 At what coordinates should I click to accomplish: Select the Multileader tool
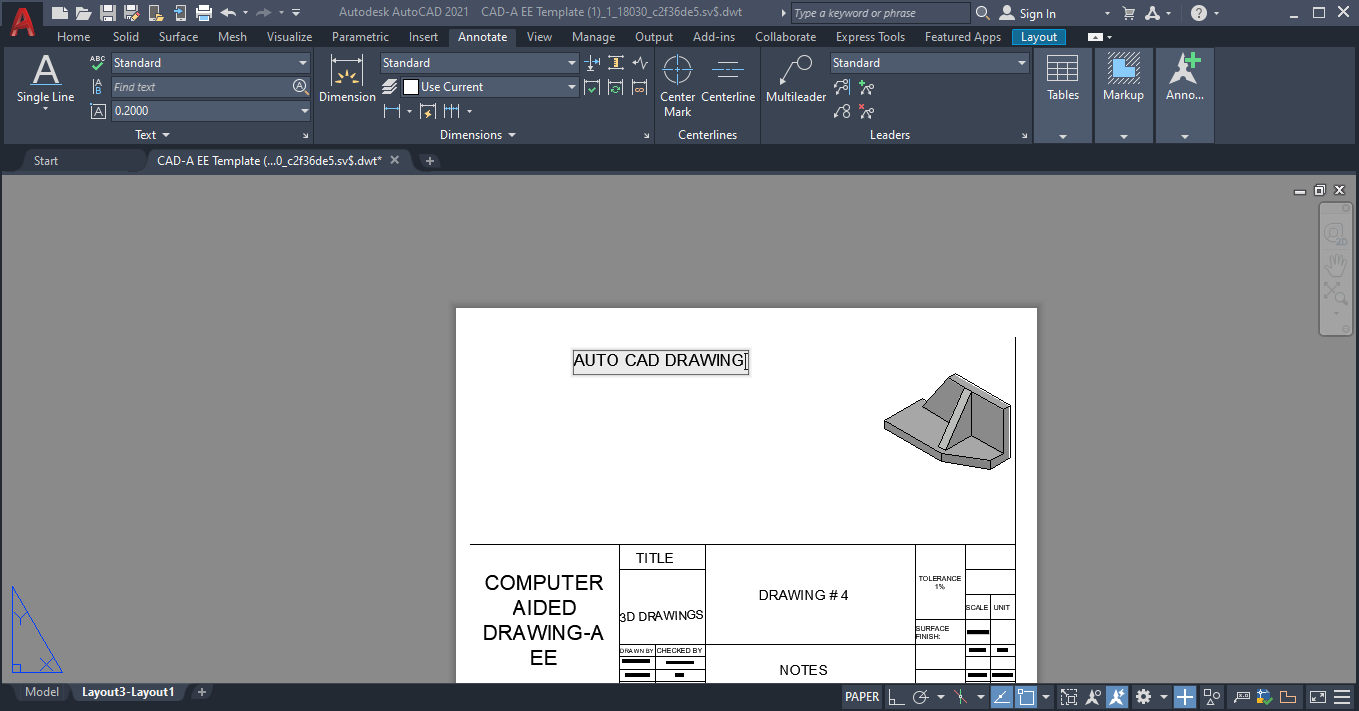tap(795, 80)
